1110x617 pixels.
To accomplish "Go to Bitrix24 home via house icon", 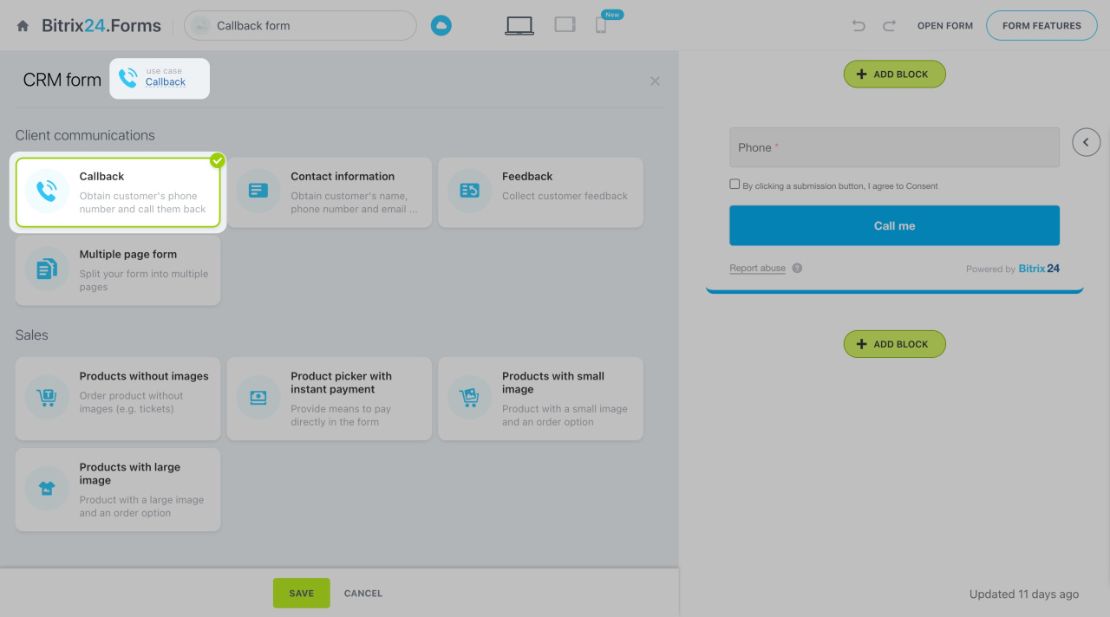I will click(x=23, y=26).
